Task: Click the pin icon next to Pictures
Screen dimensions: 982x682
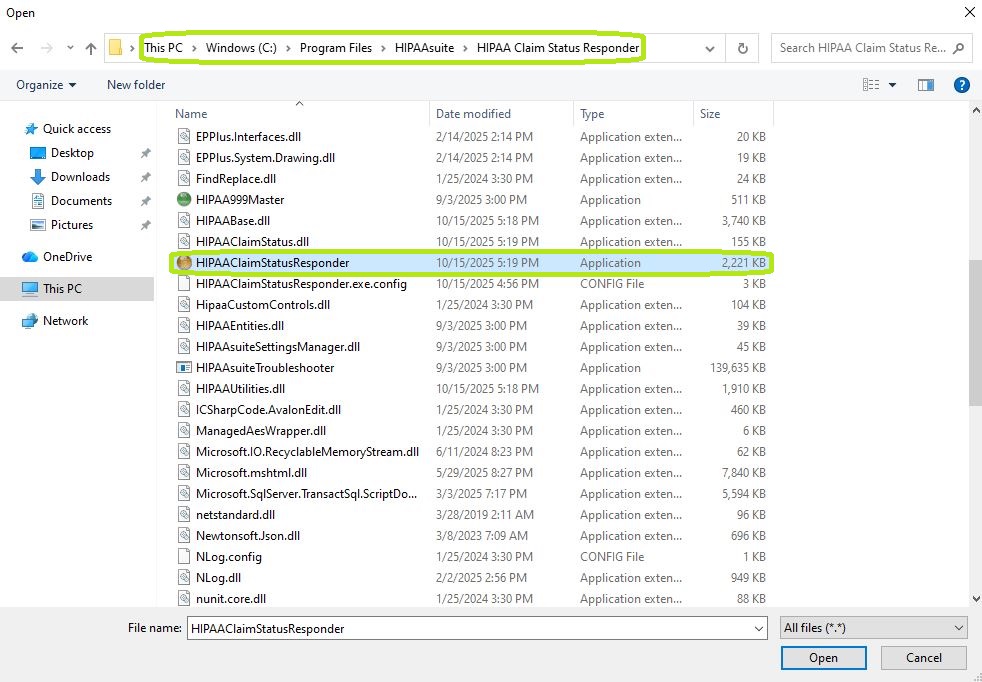Action: [145, 225]
